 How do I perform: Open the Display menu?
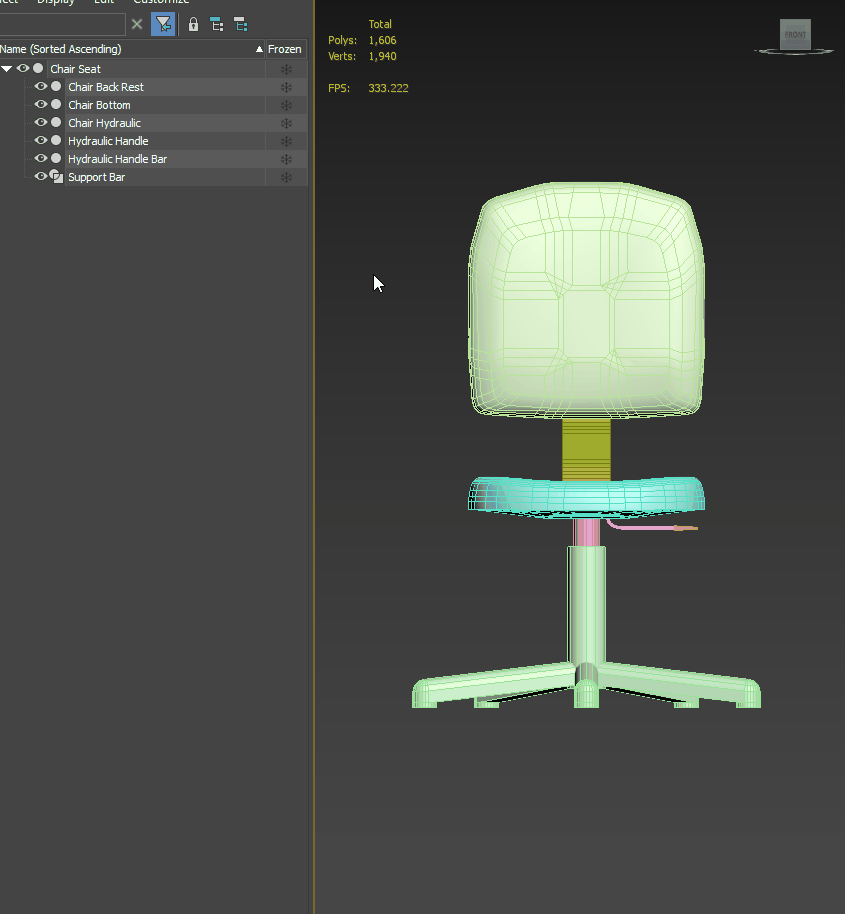(56, 3)
